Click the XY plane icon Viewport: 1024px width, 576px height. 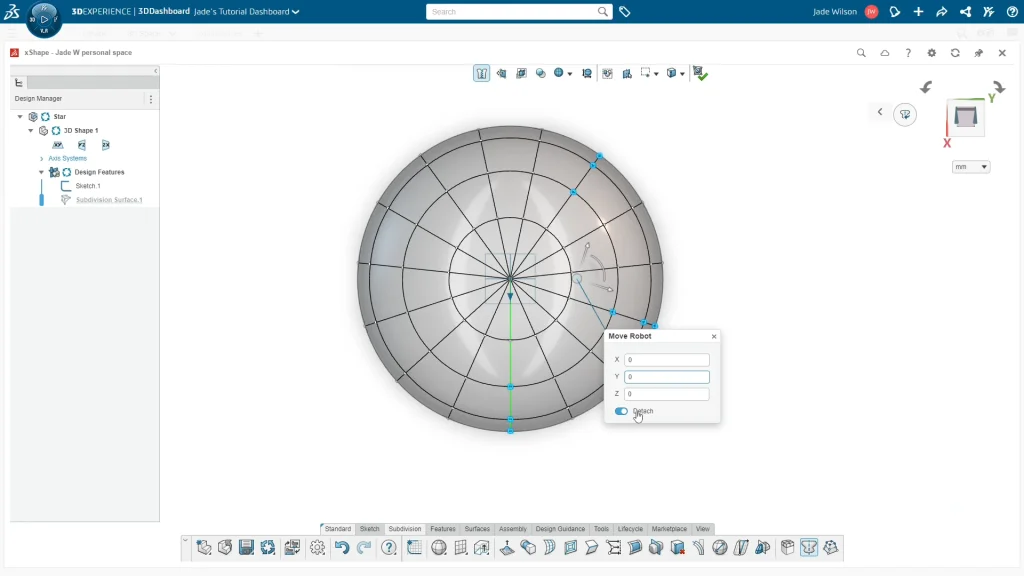pyautogui.click(x=58, y=145)
